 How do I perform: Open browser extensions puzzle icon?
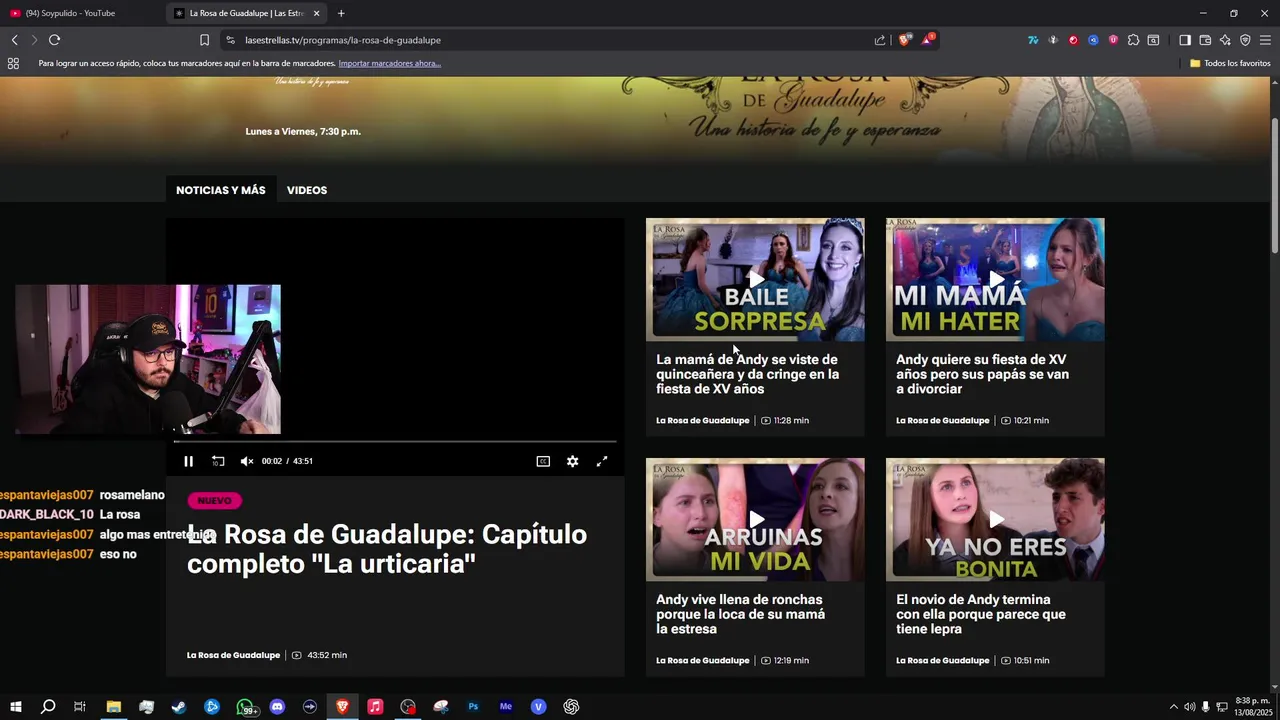coord(1133,40)
